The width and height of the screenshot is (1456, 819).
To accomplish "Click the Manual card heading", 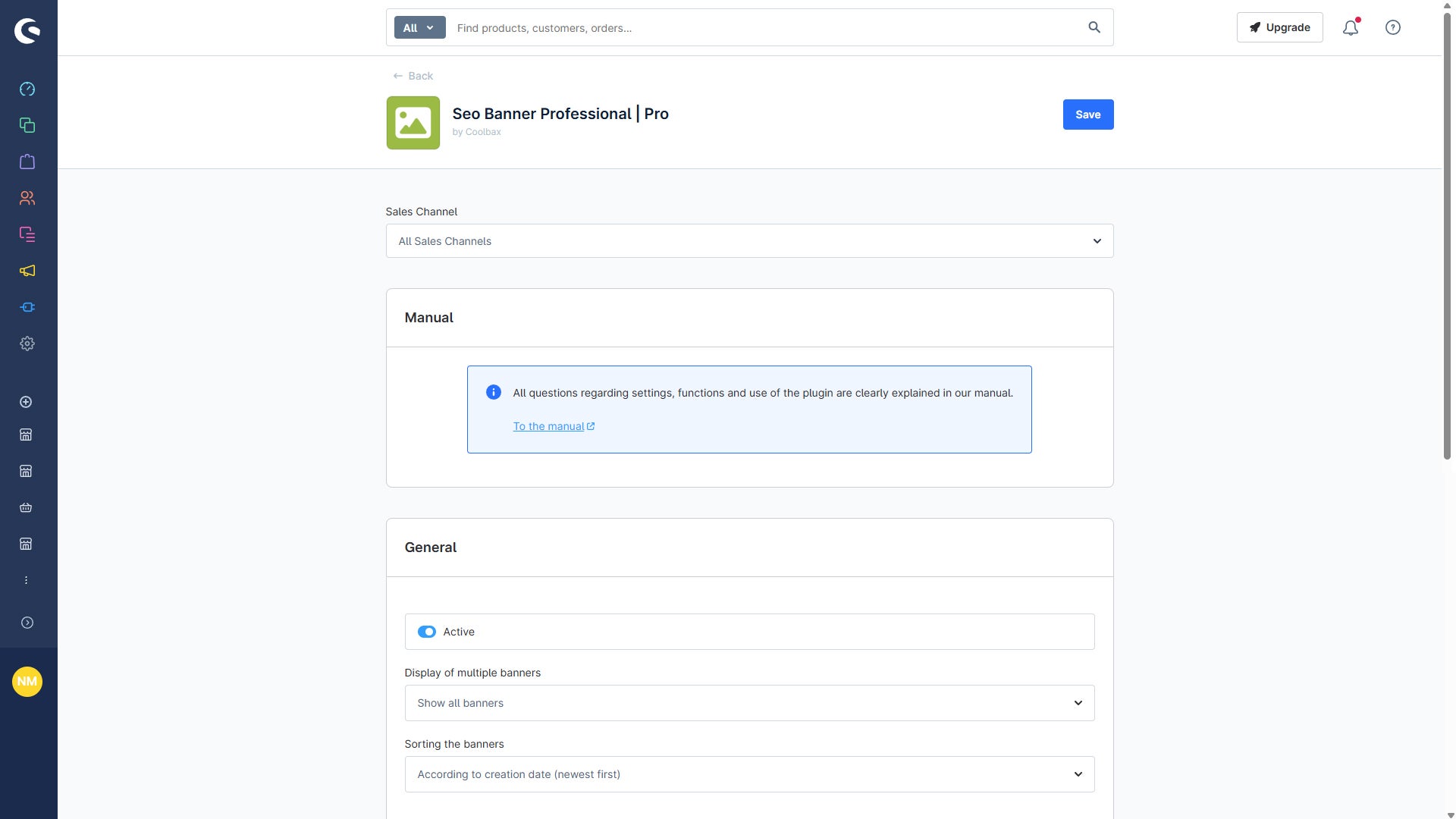I will [x=428, y=318].
